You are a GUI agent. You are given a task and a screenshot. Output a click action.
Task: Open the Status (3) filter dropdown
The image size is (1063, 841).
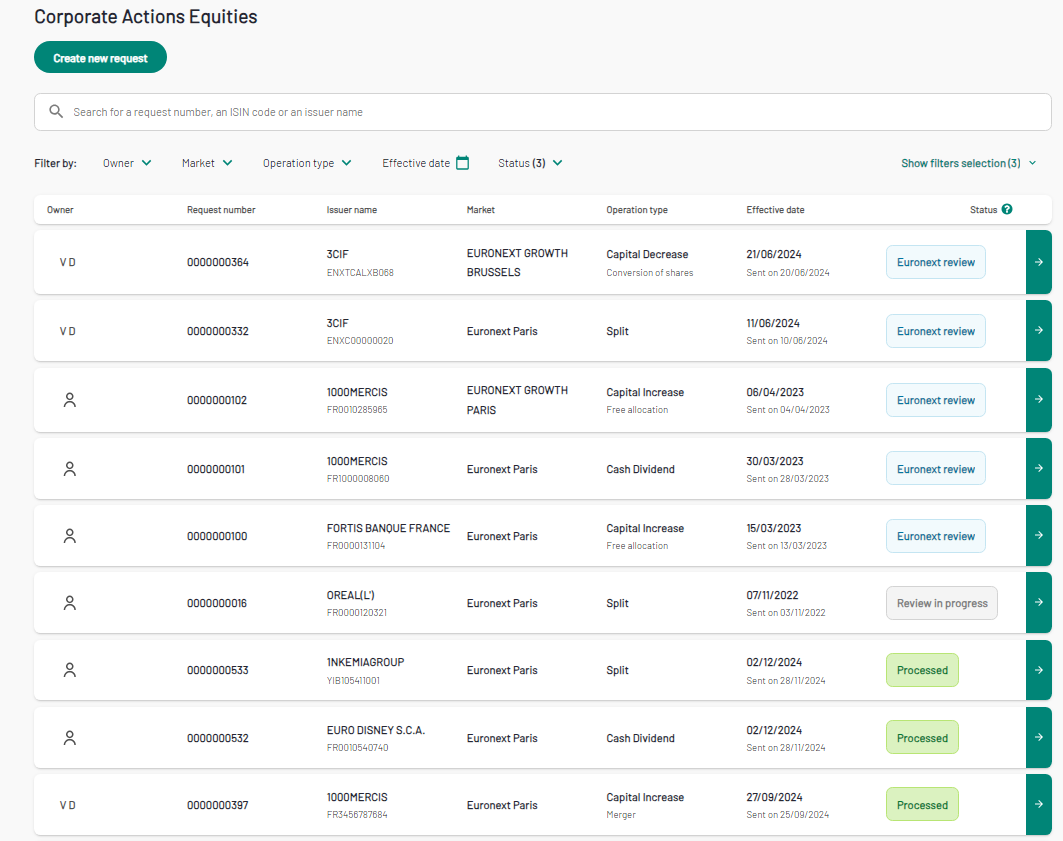[530, 163]
